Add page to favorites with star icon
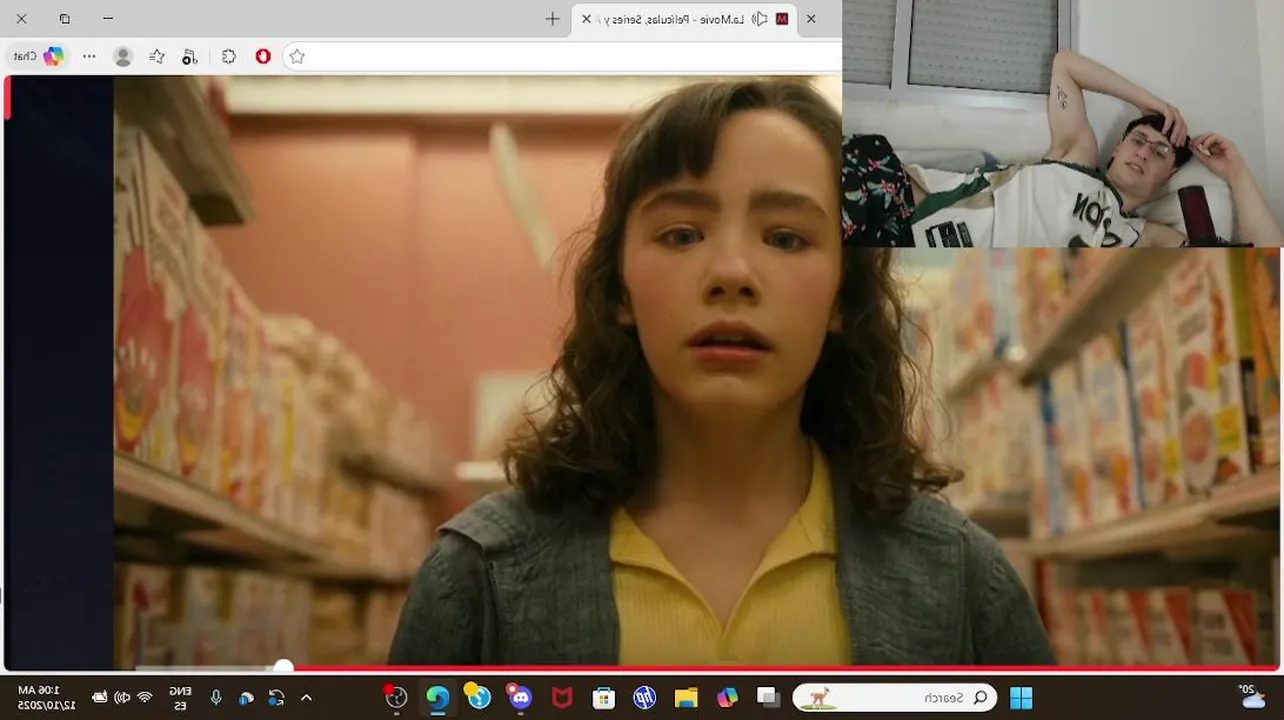 297,57
